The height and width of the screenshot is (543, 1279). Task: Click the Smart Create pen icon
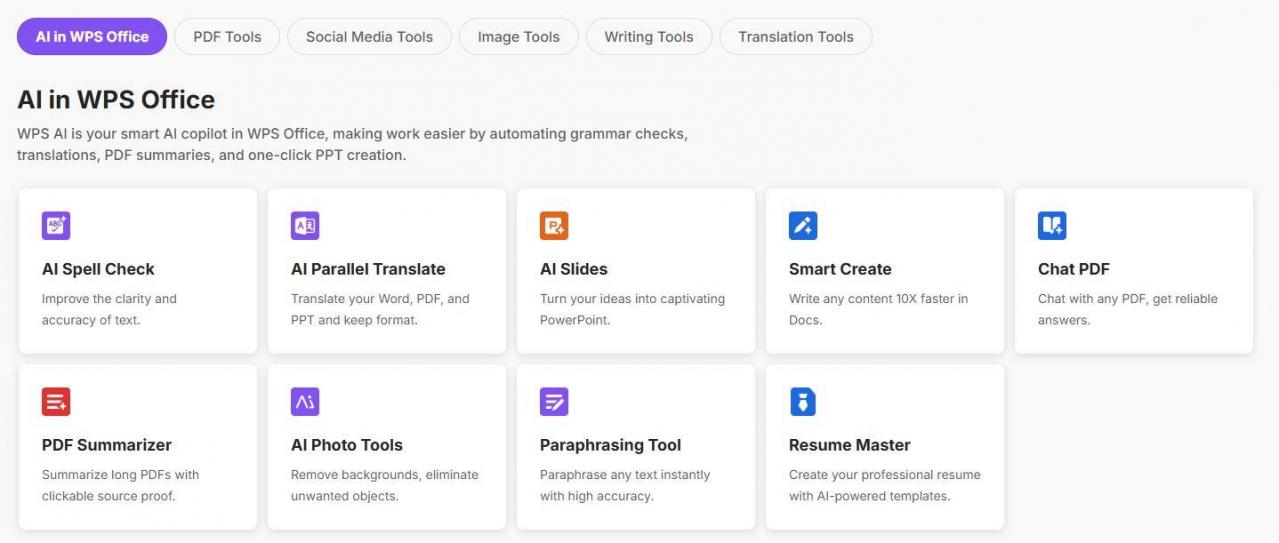(803, 226)
